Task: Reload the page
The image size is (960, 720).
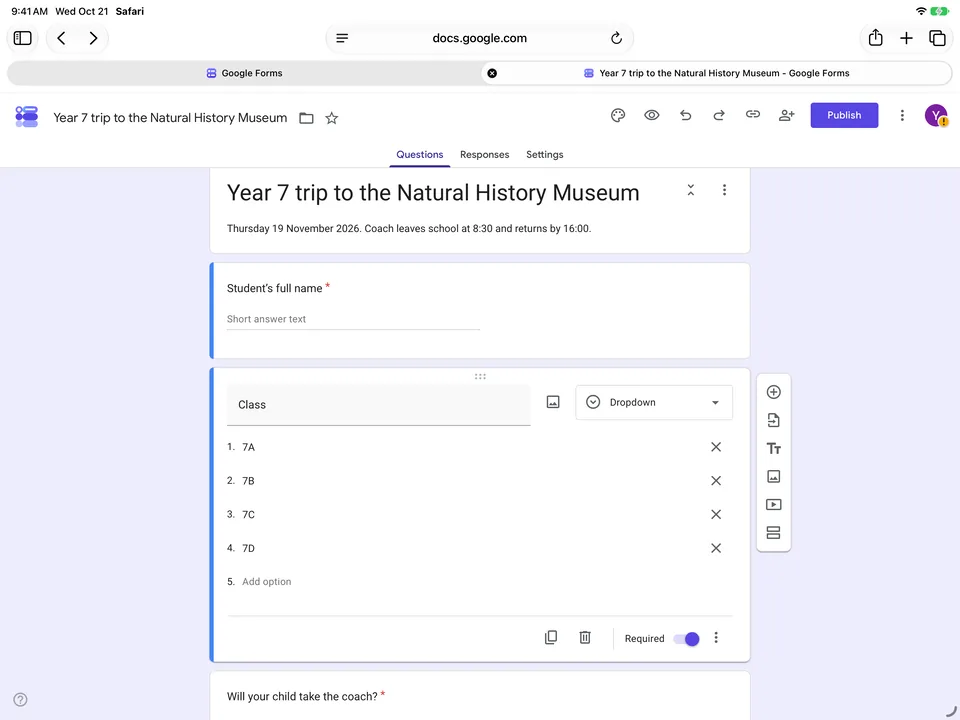Action: coord(616,38)
